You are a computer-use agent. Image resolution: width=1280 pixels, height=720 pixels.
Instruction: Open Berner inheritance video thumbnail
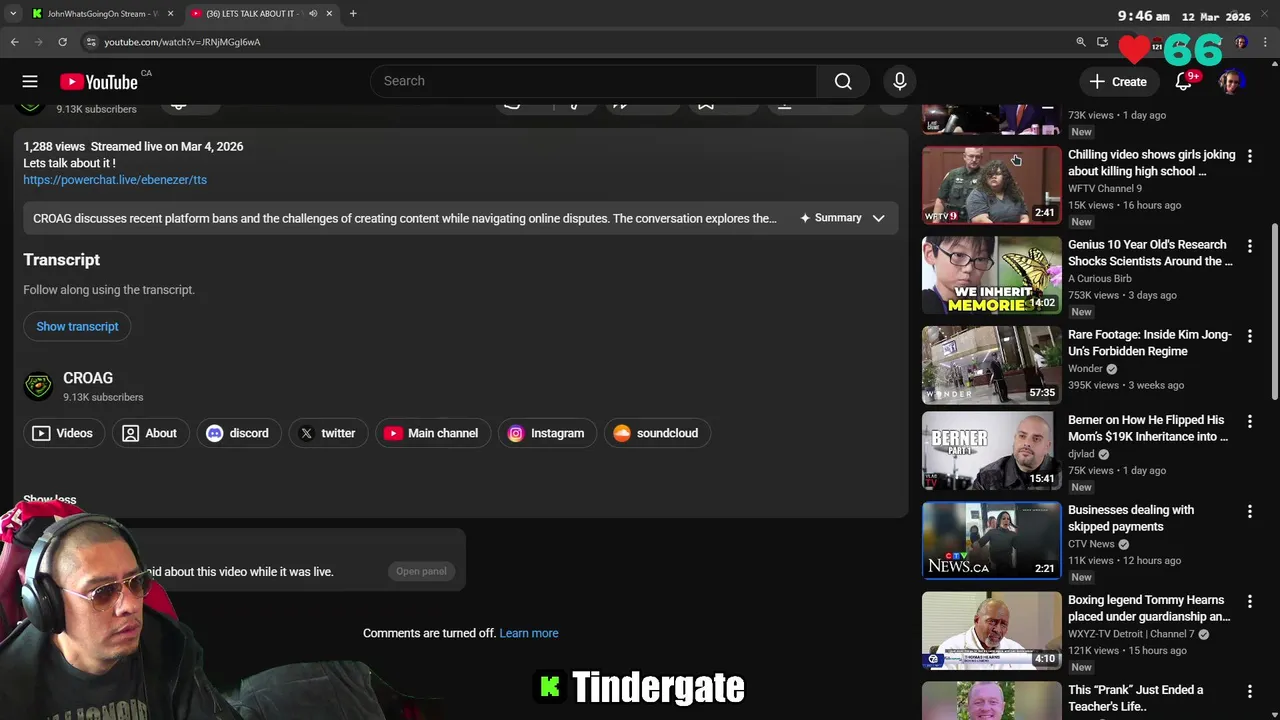pos(991,450)
